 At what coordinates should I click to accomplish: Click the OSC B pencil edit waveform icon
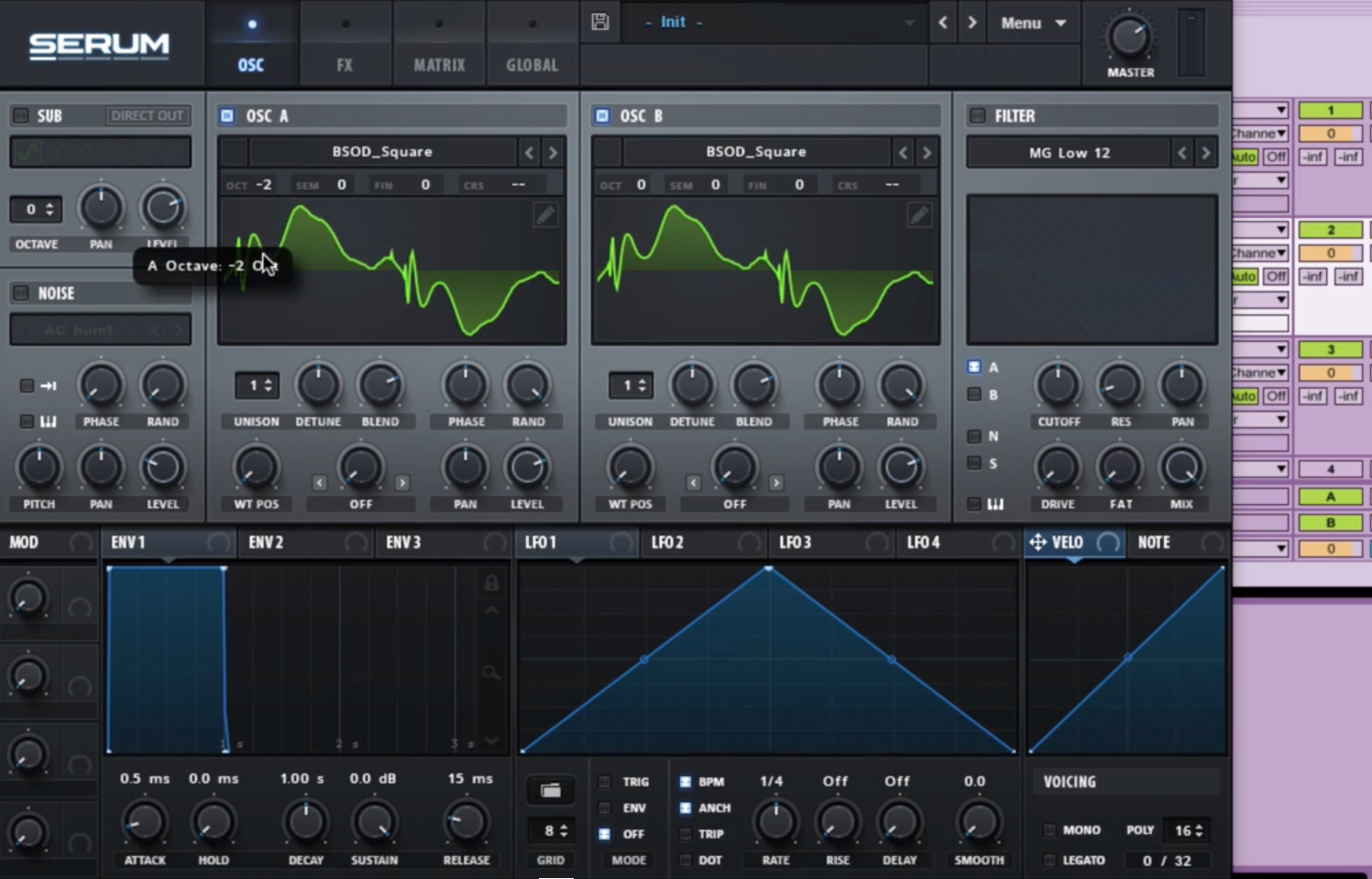[919, 215]
